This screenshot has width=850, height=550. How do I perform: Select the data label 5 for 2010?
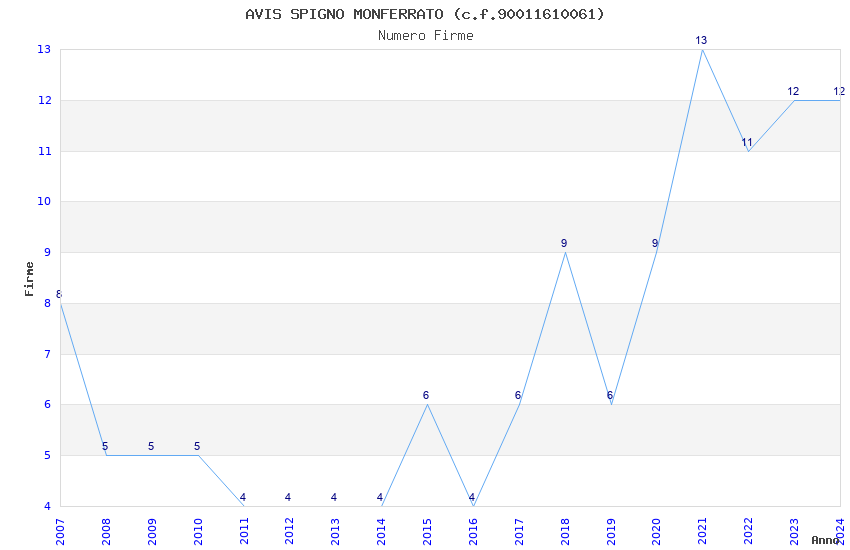pyautogui.click(x=197, y=447)
